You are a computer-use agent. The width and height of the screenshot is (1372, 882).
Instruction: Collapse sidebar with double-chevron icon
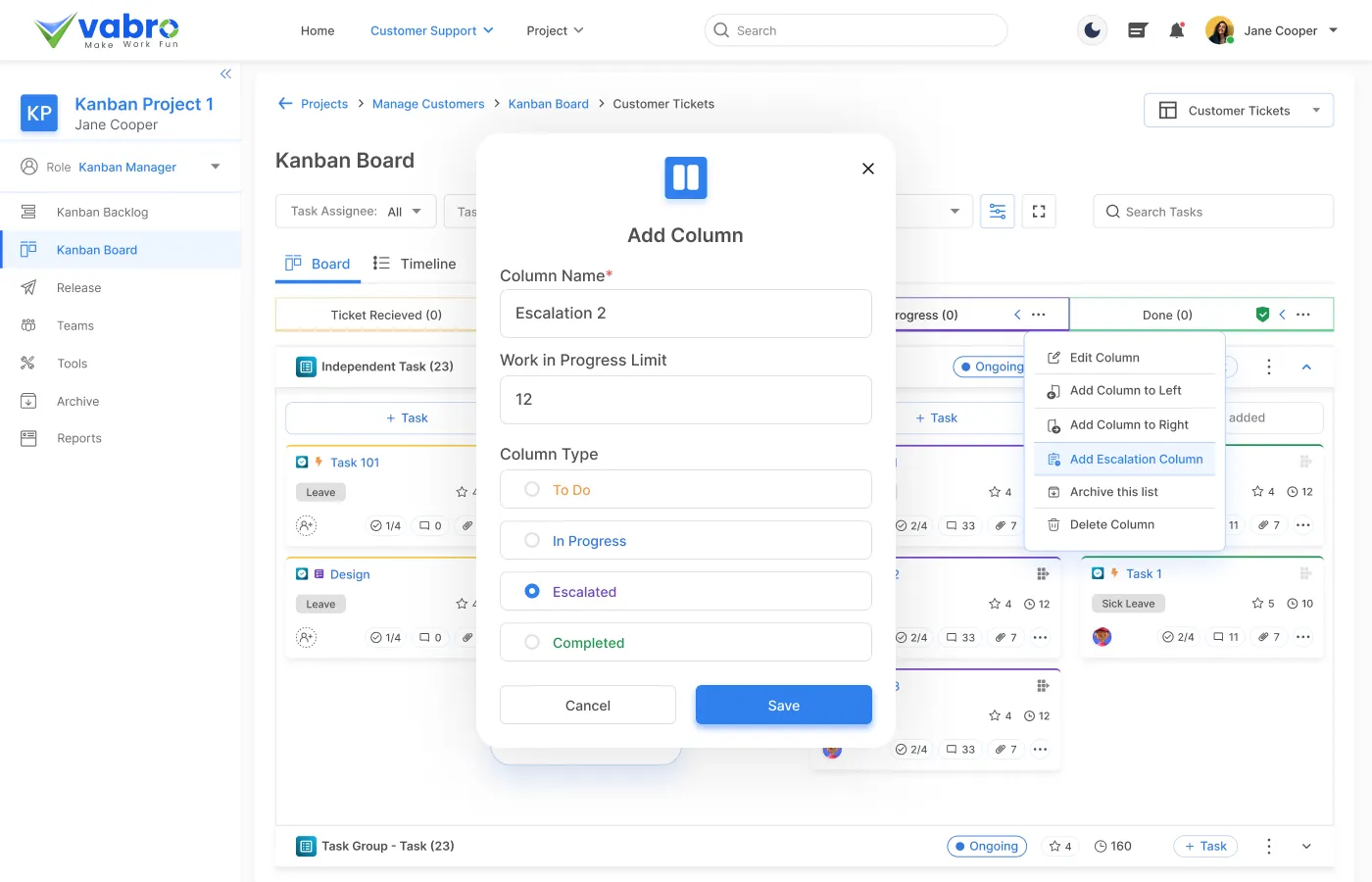pyautogui.click(x=225, y=73)
